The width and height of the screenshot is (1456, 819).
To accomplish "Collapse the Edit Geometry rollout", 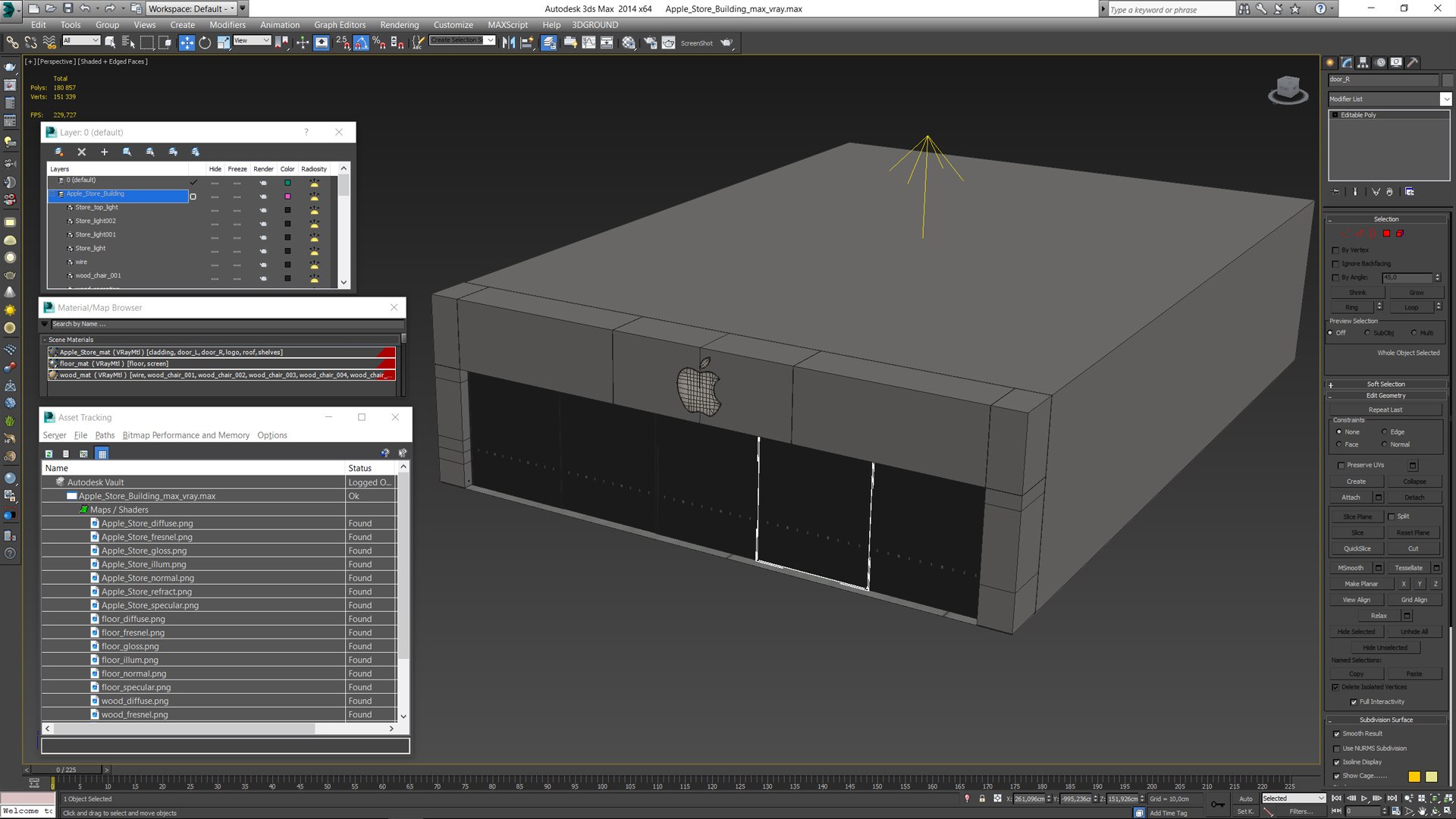I will point(1385,396).
